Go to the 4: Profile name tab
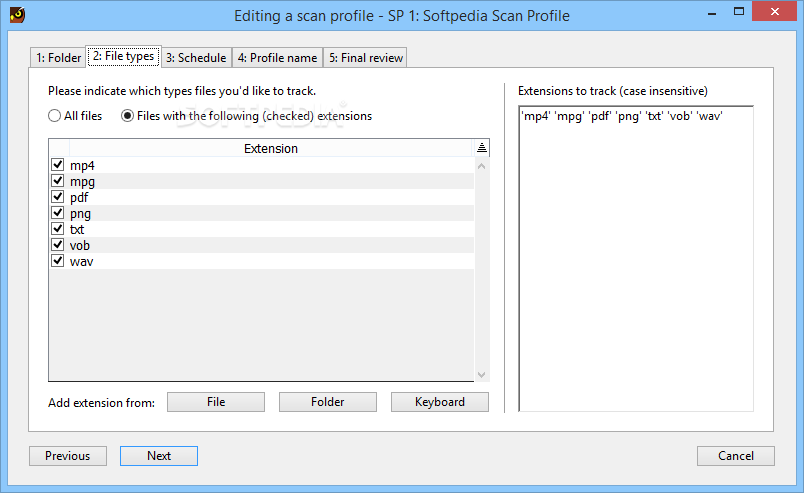The height and width of the screenshot is (493, 804). point(277,58)
